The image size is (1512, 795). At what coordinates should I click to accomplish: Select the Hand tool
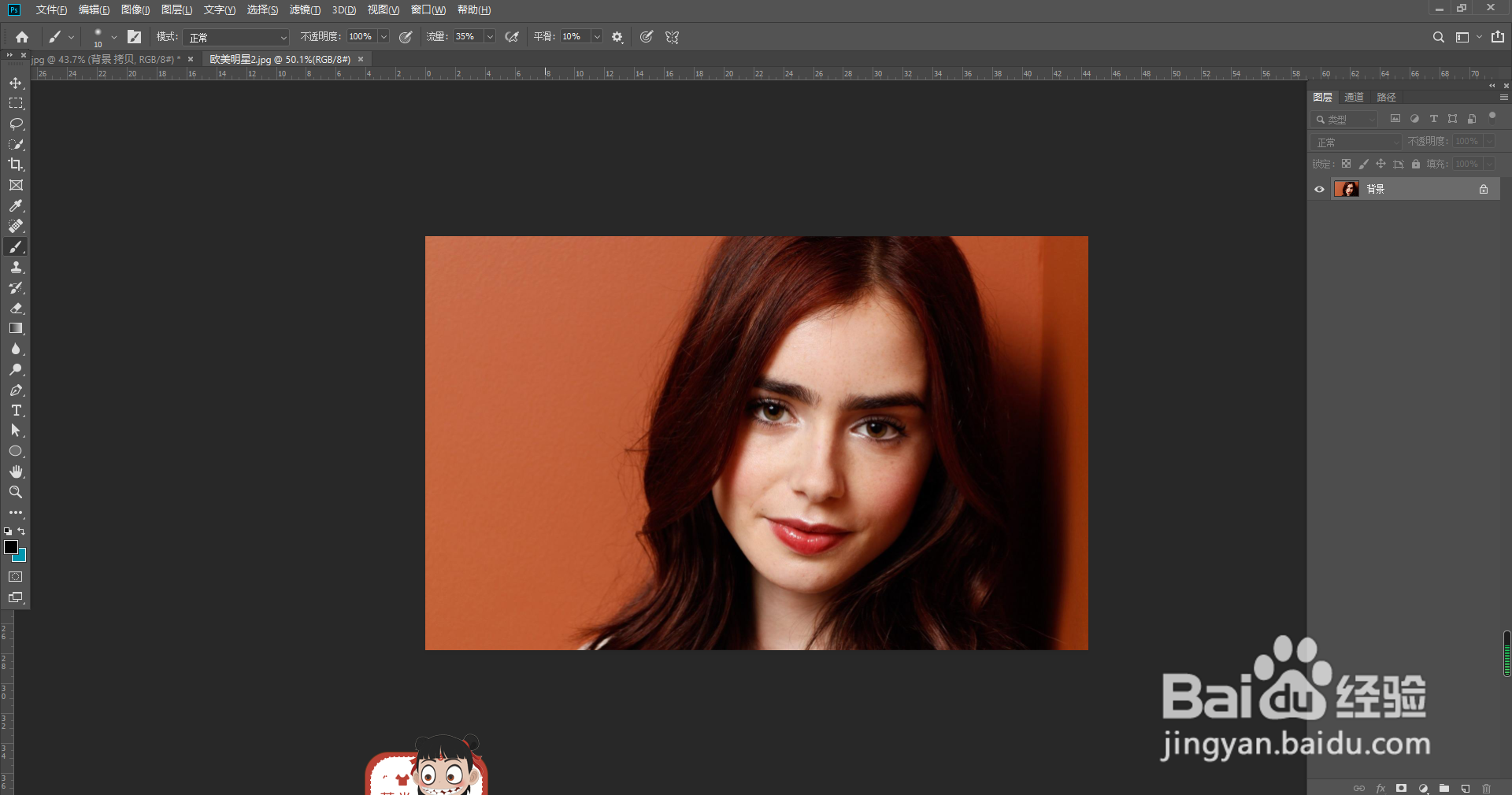coord(16,471)
